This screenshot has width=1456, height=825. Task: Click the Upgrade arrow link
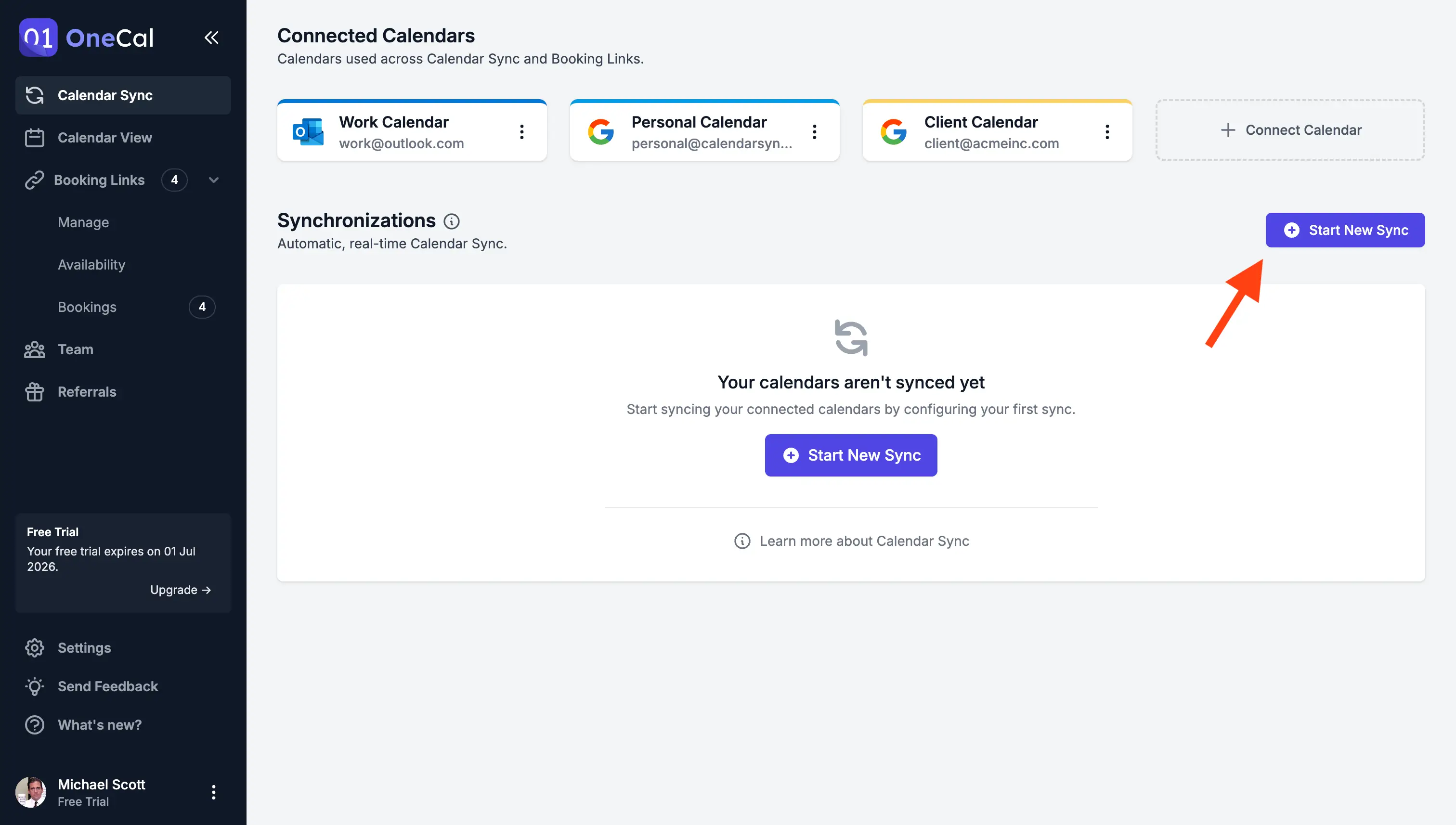(x=181, y=589)
